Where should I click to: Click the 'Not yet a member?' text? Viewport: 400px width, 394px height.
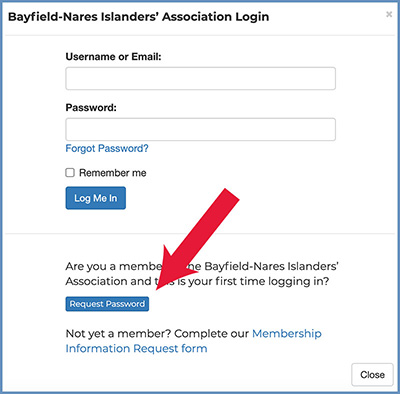pos(118,333)
